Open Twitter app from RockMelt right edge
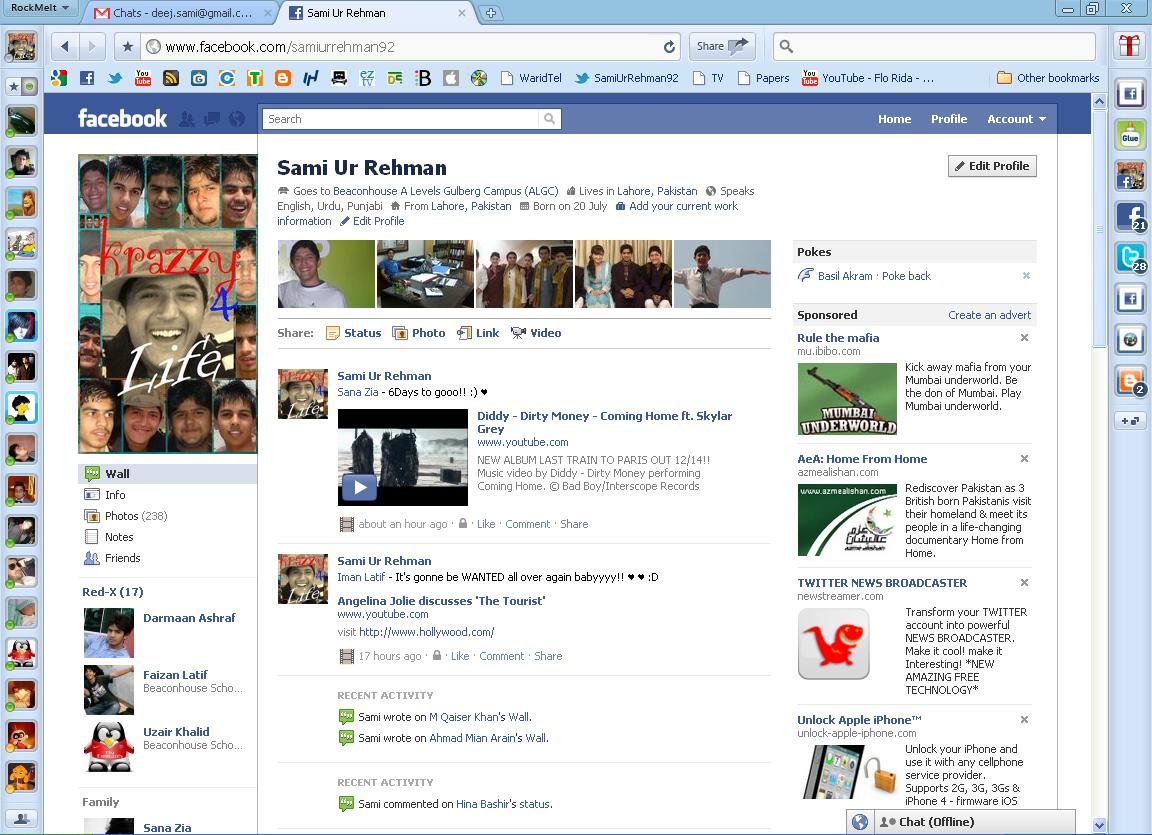 point(1130,257)
